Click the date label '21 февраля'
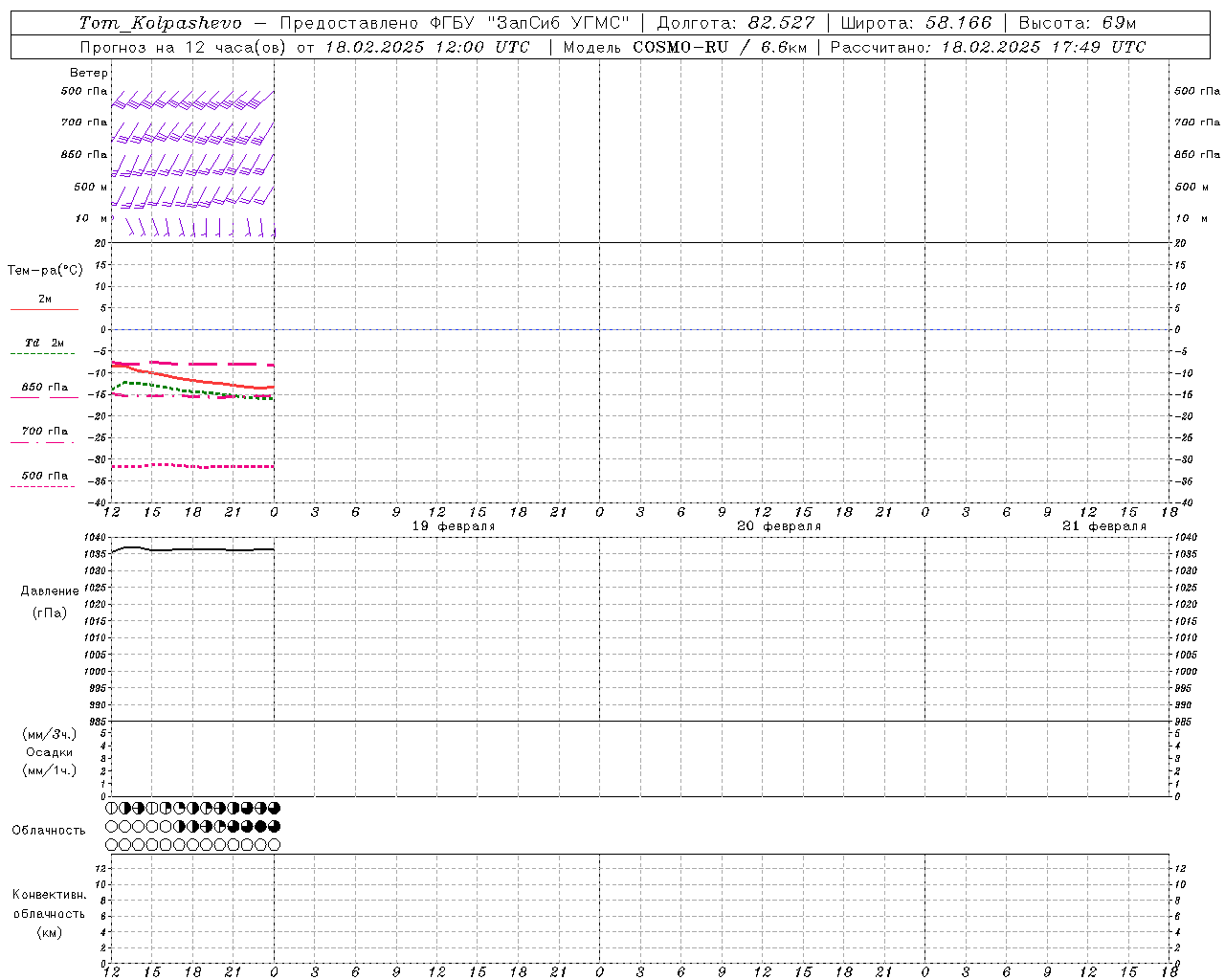The height and width of the screenshot is (980, 1225). click(1104, 526)
